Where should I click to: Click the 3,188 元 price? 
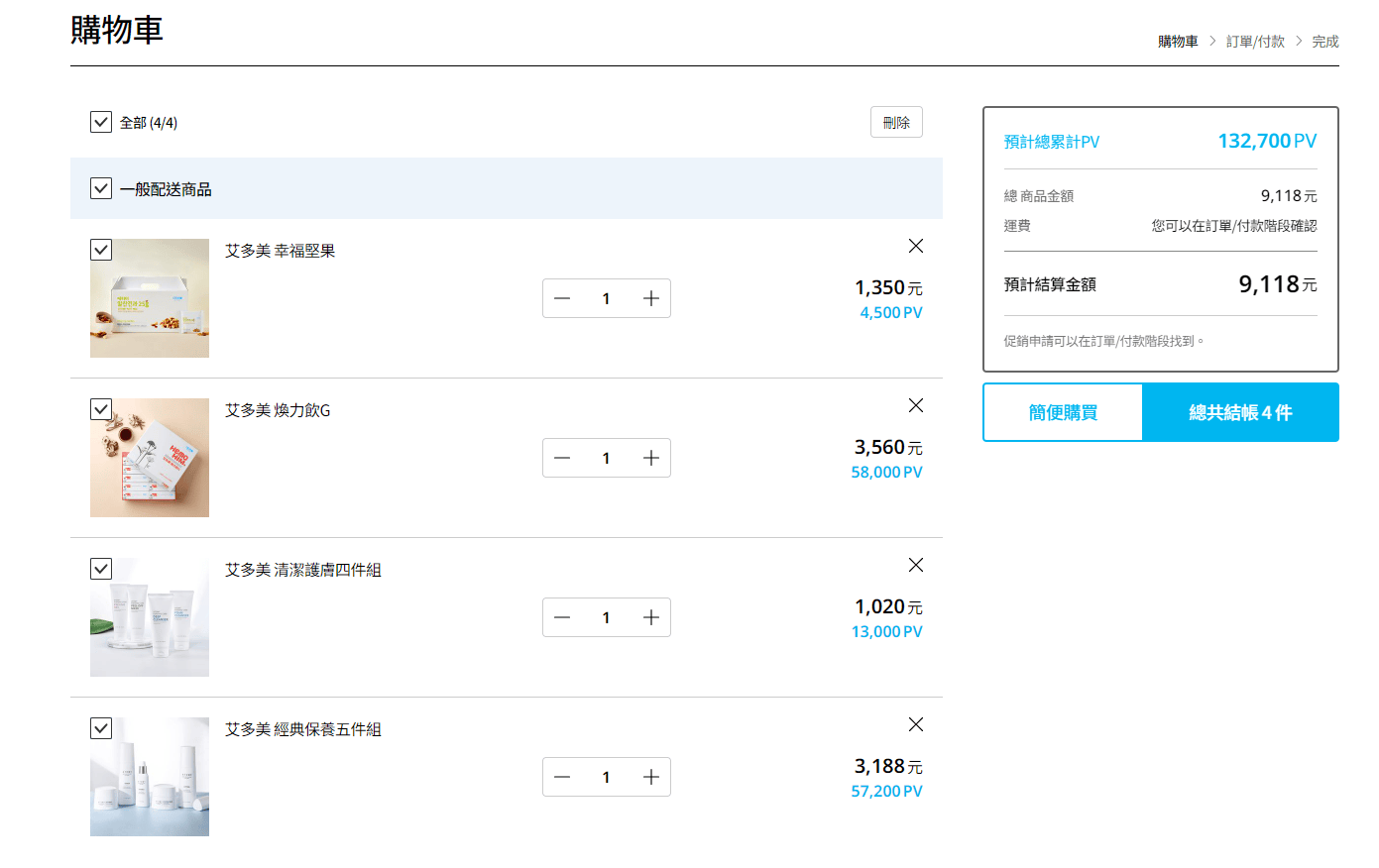(888, 766)
